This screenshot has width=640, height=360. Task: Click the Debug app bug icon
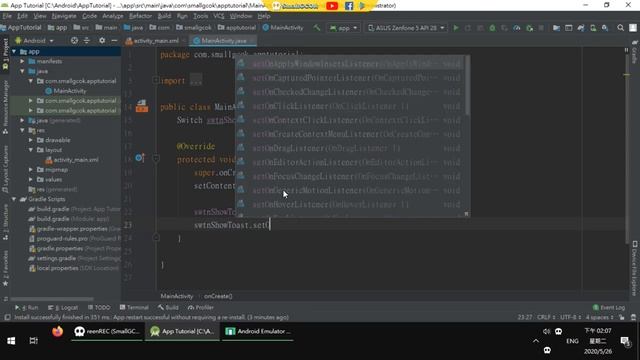click(x=492, y=28)
